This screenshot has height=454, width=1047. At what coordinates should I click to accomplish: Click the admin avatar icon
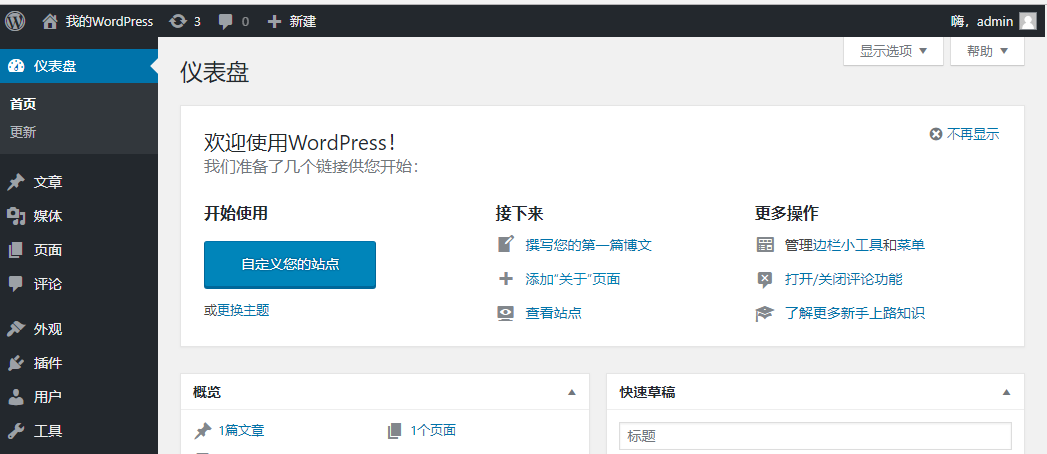(1028, 21)
